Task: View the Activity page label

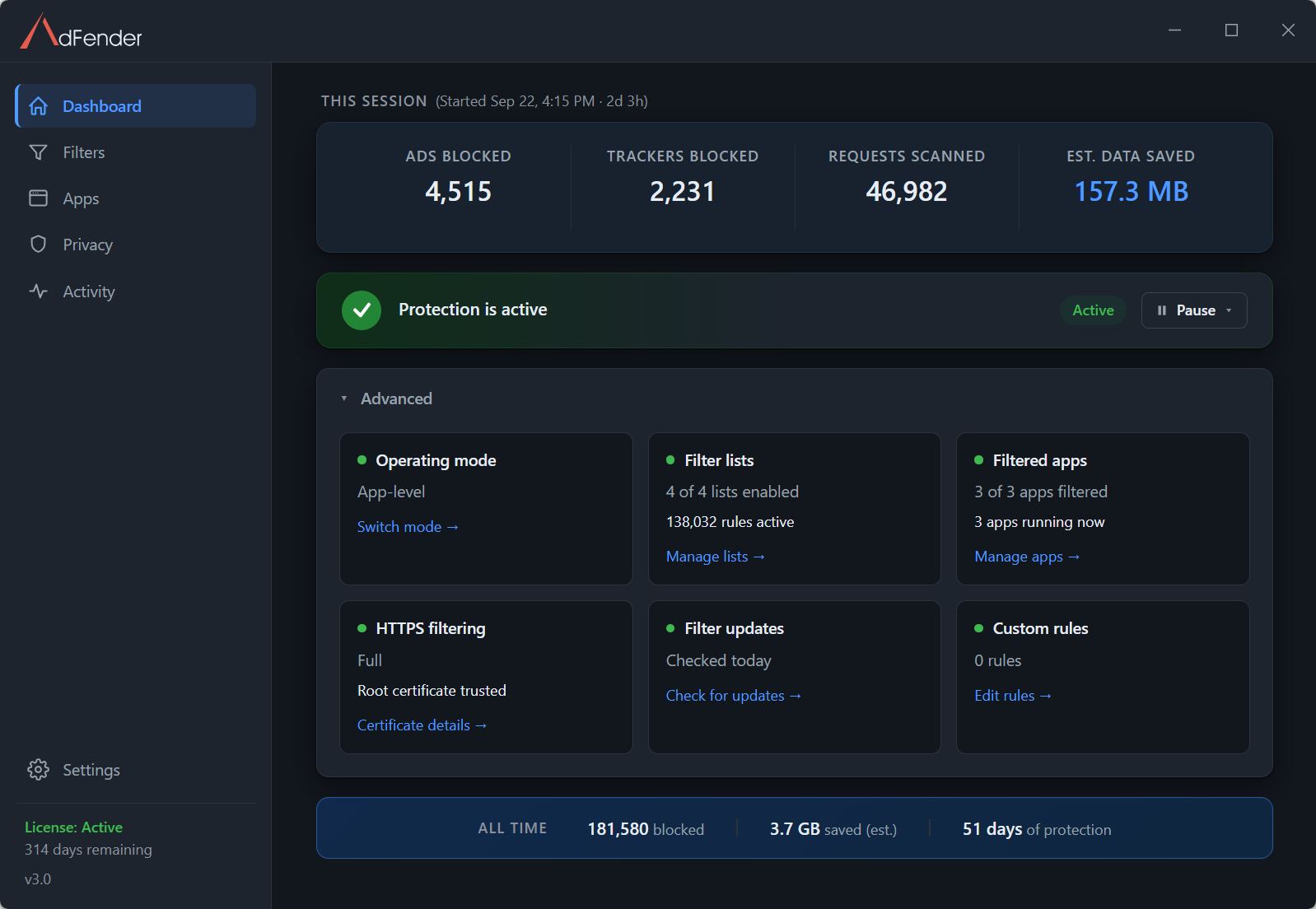Action: coord(89,291)
